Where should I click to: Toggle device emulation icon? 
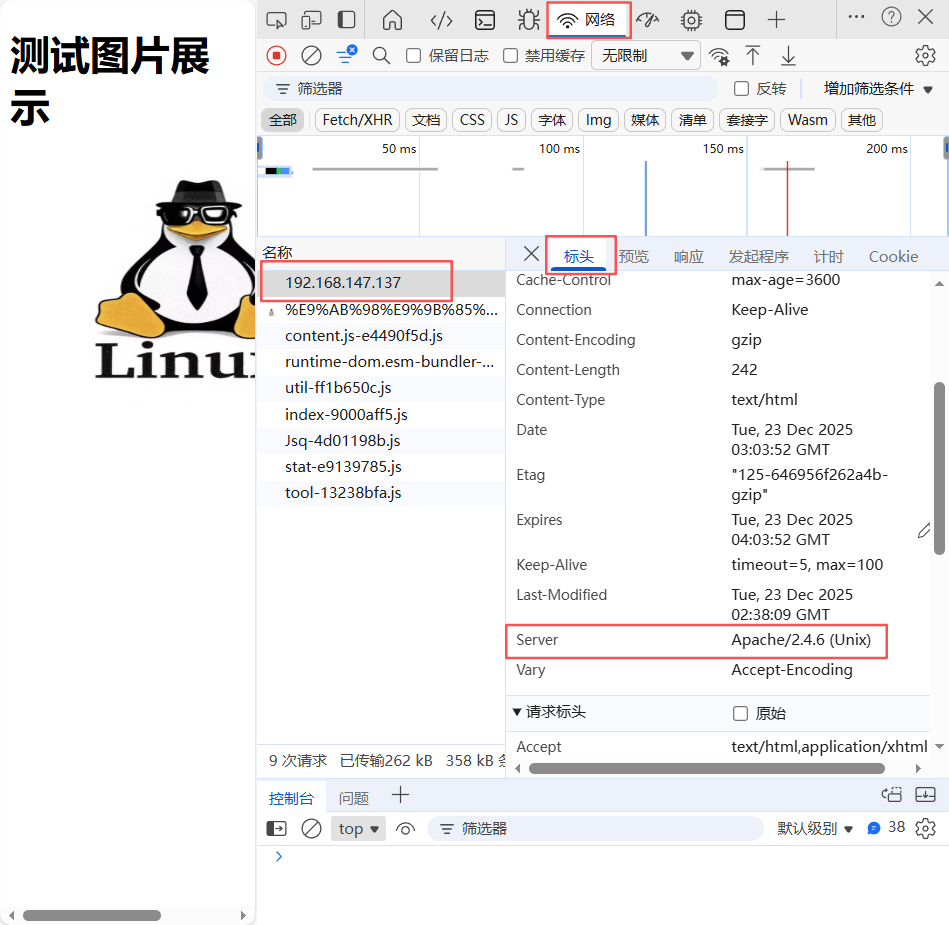pos(311,20)
